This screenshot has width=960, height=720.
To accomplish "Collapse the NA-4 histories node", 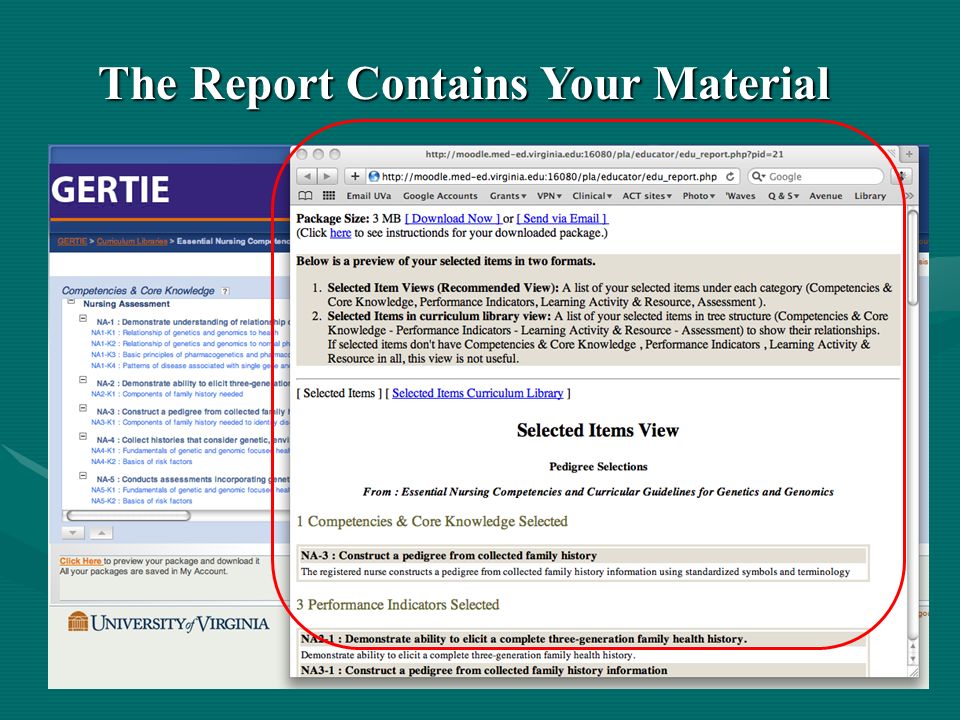I will point(83,436).
